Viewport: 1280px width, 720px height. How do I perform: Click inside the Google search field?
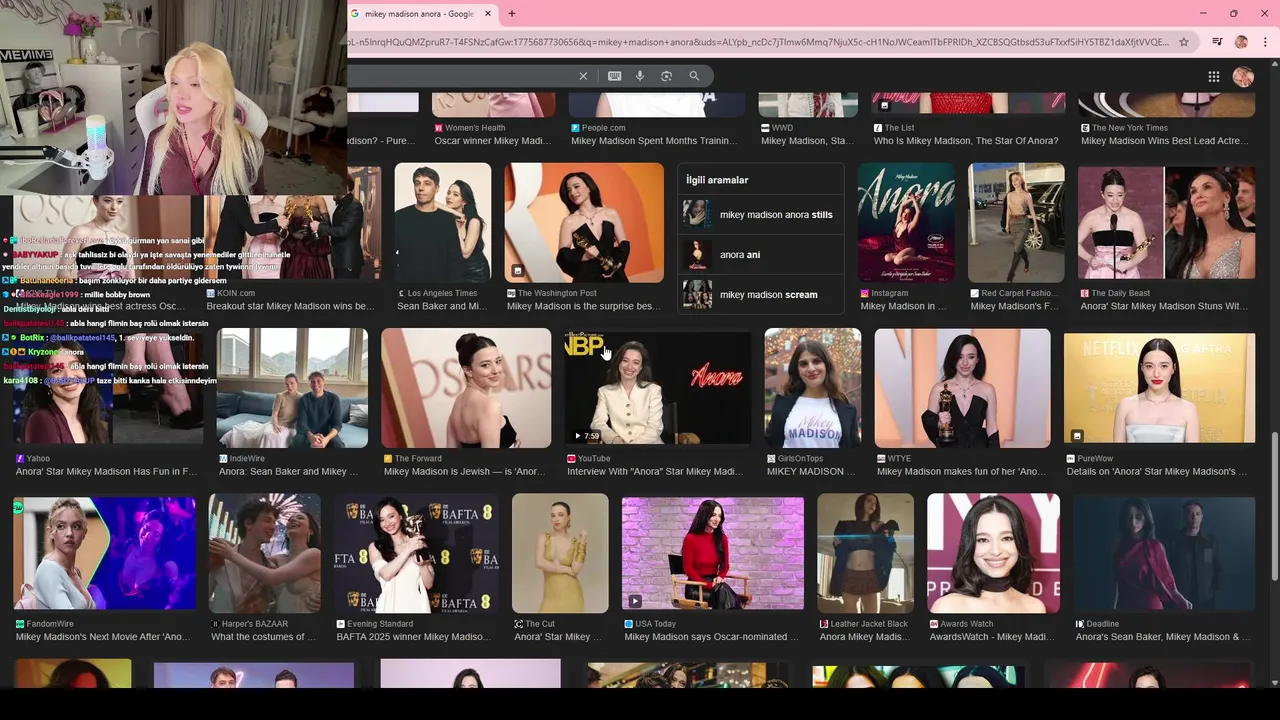click(x=460, y=76)
